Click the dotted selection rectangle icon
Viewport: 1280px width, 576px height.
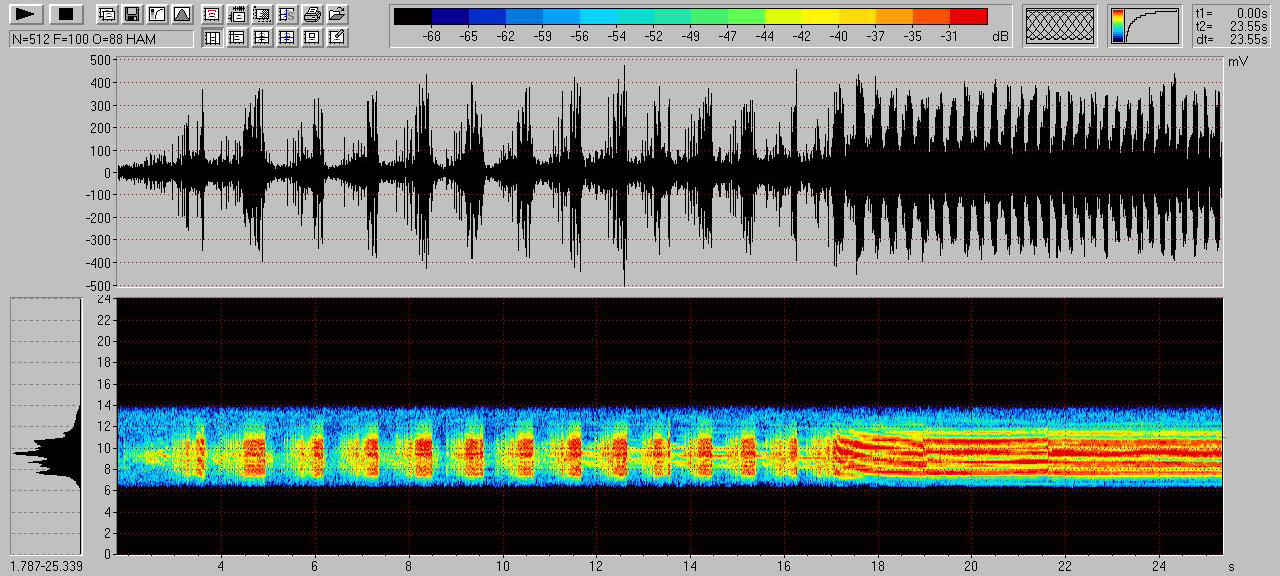pyautogui.click(x=262, y=14)
